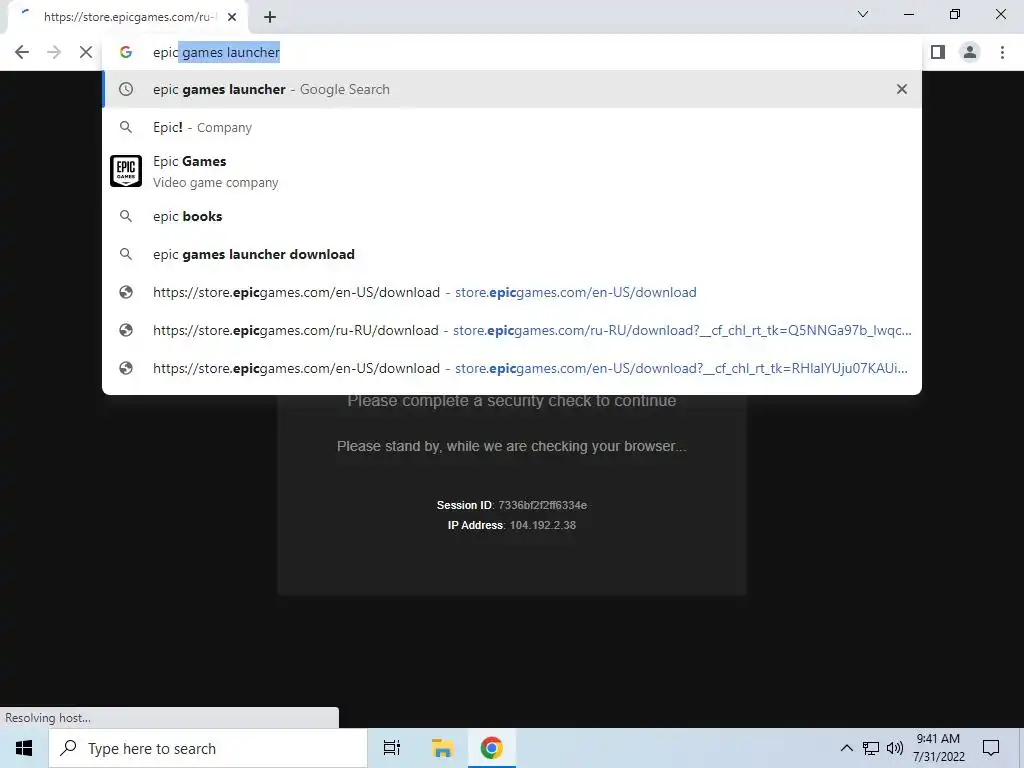This screenshot has width=1024, height=768.
Task: Open File Explorer from taskbar
Action: tap(442, 748)
